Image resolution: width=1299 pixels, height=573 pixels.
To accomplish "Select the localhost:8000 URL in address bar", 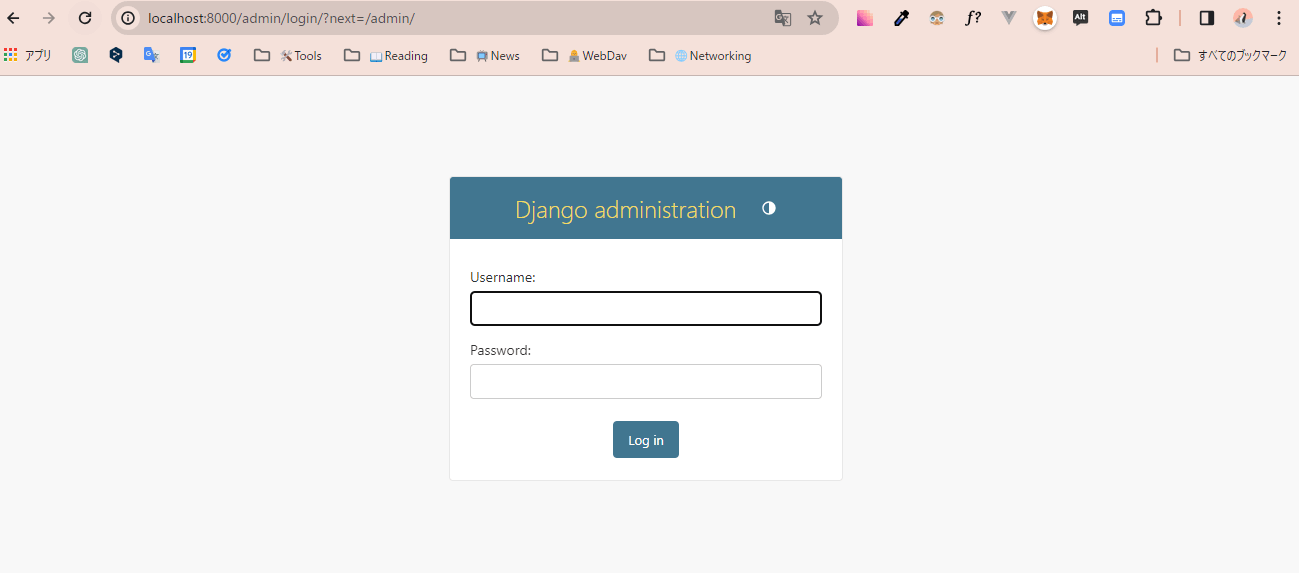I will tap(281, 18).
